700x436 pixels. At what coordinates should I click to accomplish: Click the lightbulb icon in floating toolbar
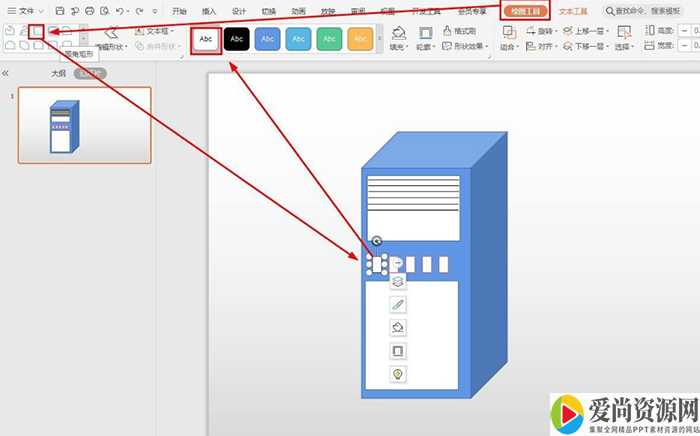[398, 374]
